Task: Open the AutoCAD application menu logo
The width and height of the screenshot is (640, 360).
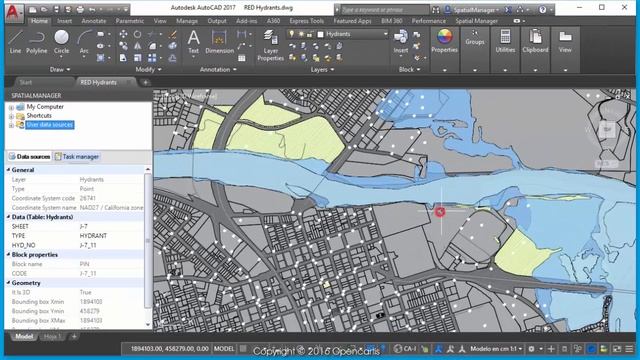Action: pyautogui.click(x=14, y=12)
